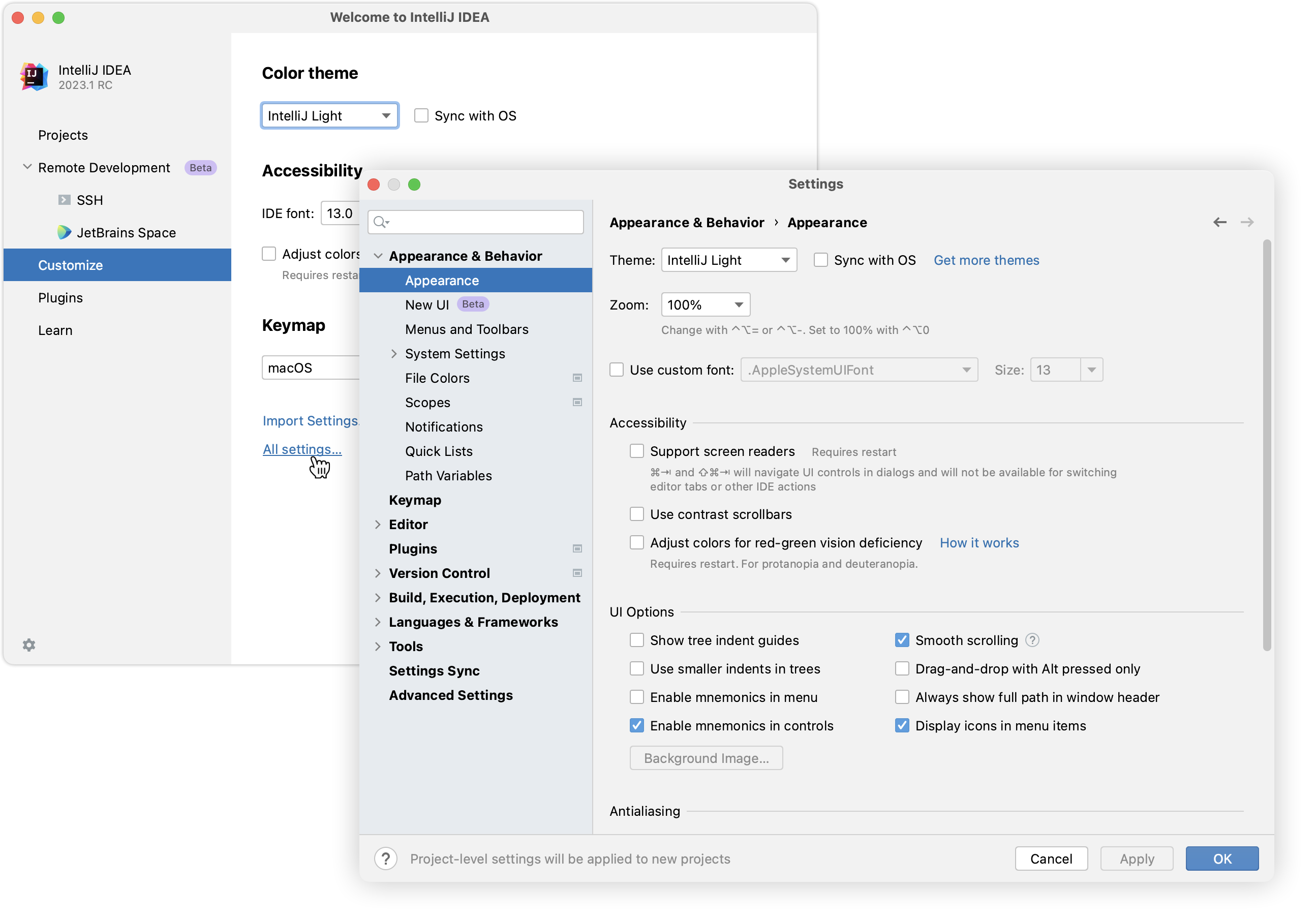Click the project-level icon beside File Colors
Screen dimensions: 1316x920
click(577, 378)
